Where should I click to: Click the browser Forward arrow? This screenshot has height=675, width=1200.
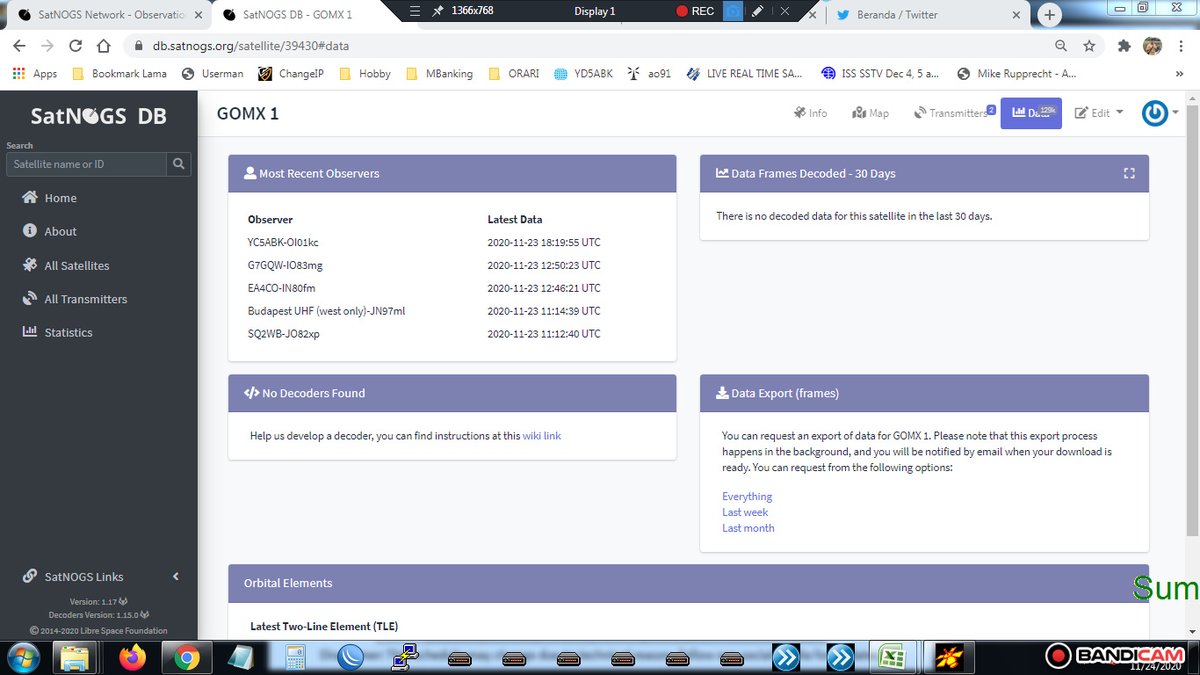[47, 46]
